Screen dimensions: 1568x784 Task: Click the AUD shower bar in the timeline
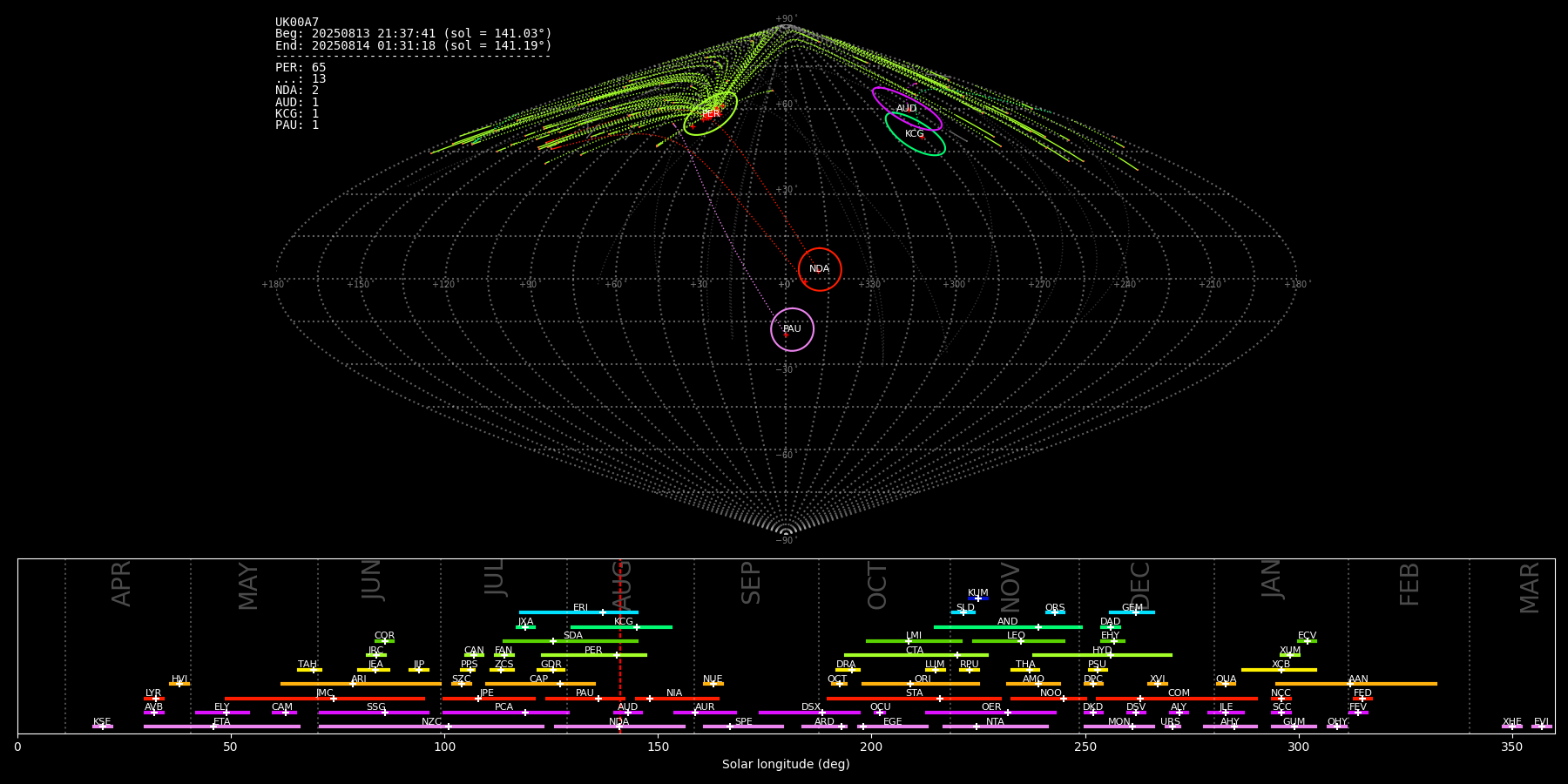(x=628, y=713)
